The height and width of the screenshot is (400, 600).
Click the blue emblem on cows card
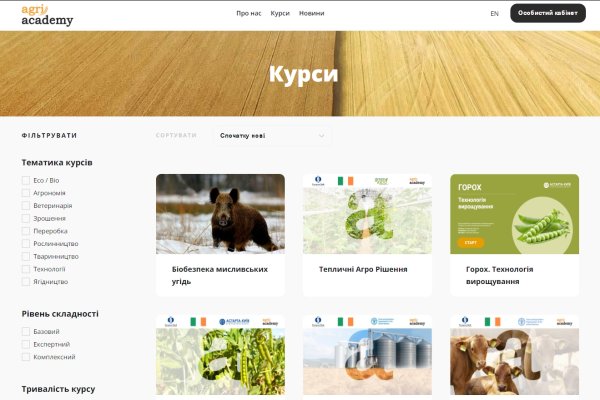[x=465, y=322]
